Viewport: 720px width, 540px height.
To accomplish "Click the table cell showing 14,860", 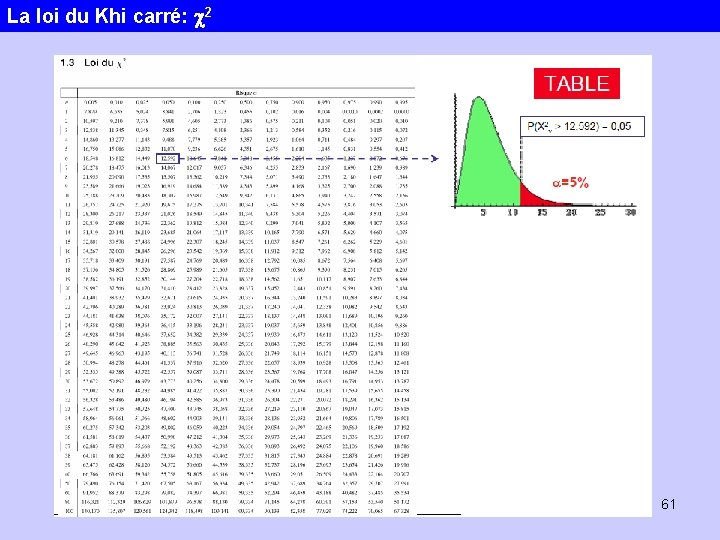I will [90, 140].
